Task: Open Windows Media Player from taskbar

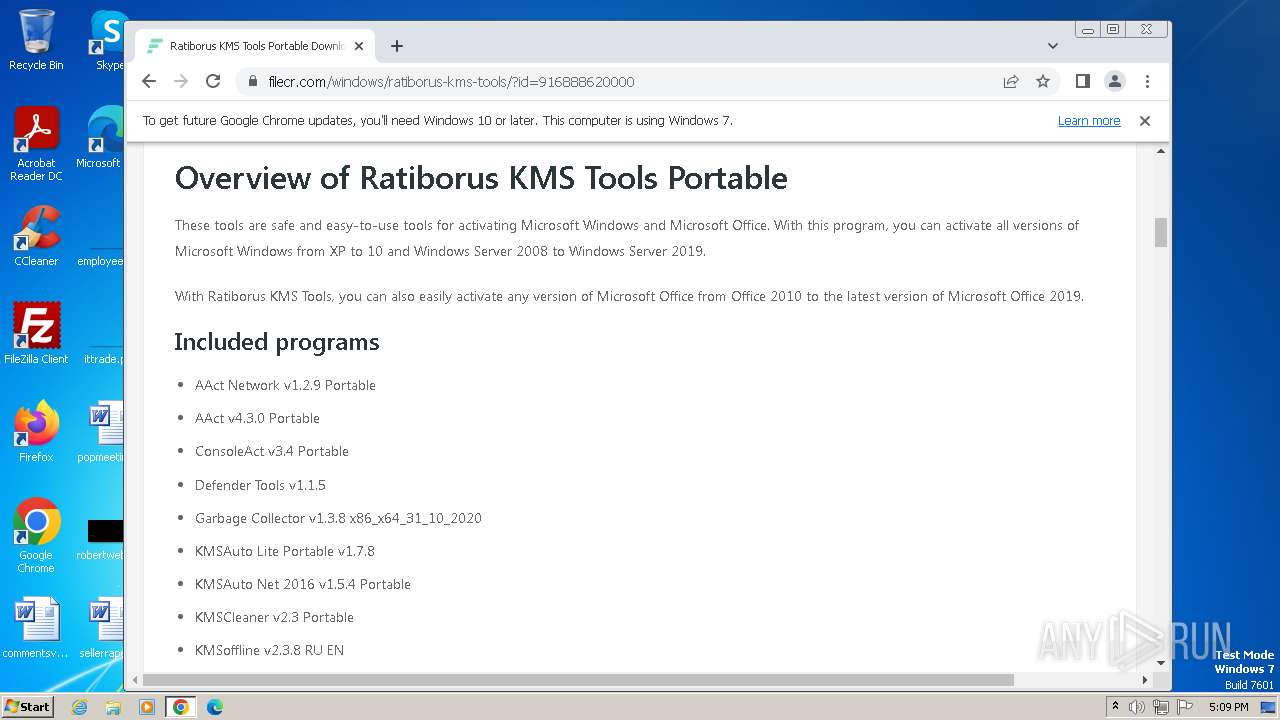Action: point(147,707)
